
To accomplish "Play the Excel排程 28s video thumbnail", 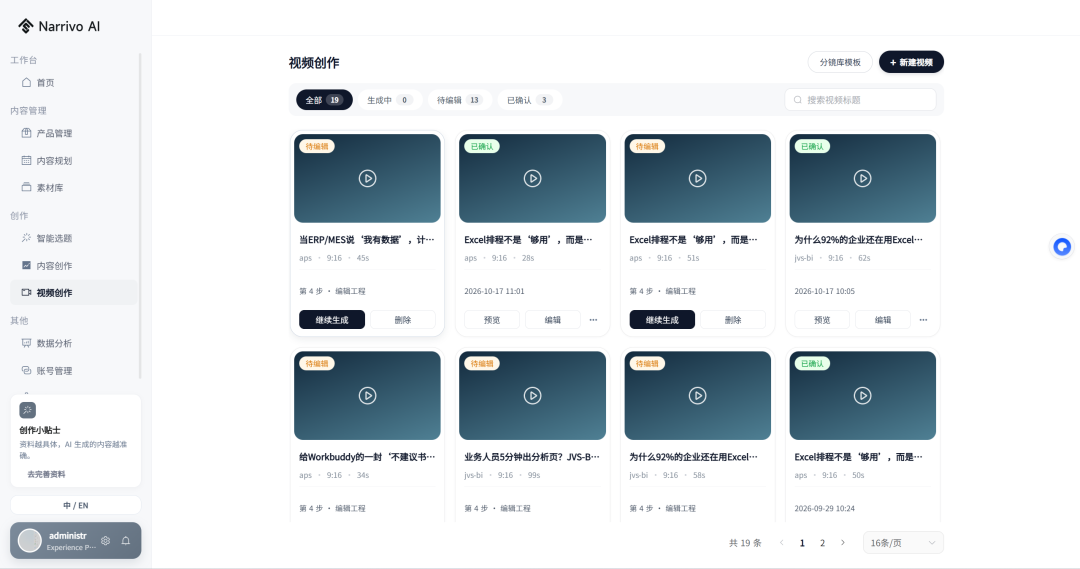I will tap(532, 178).
